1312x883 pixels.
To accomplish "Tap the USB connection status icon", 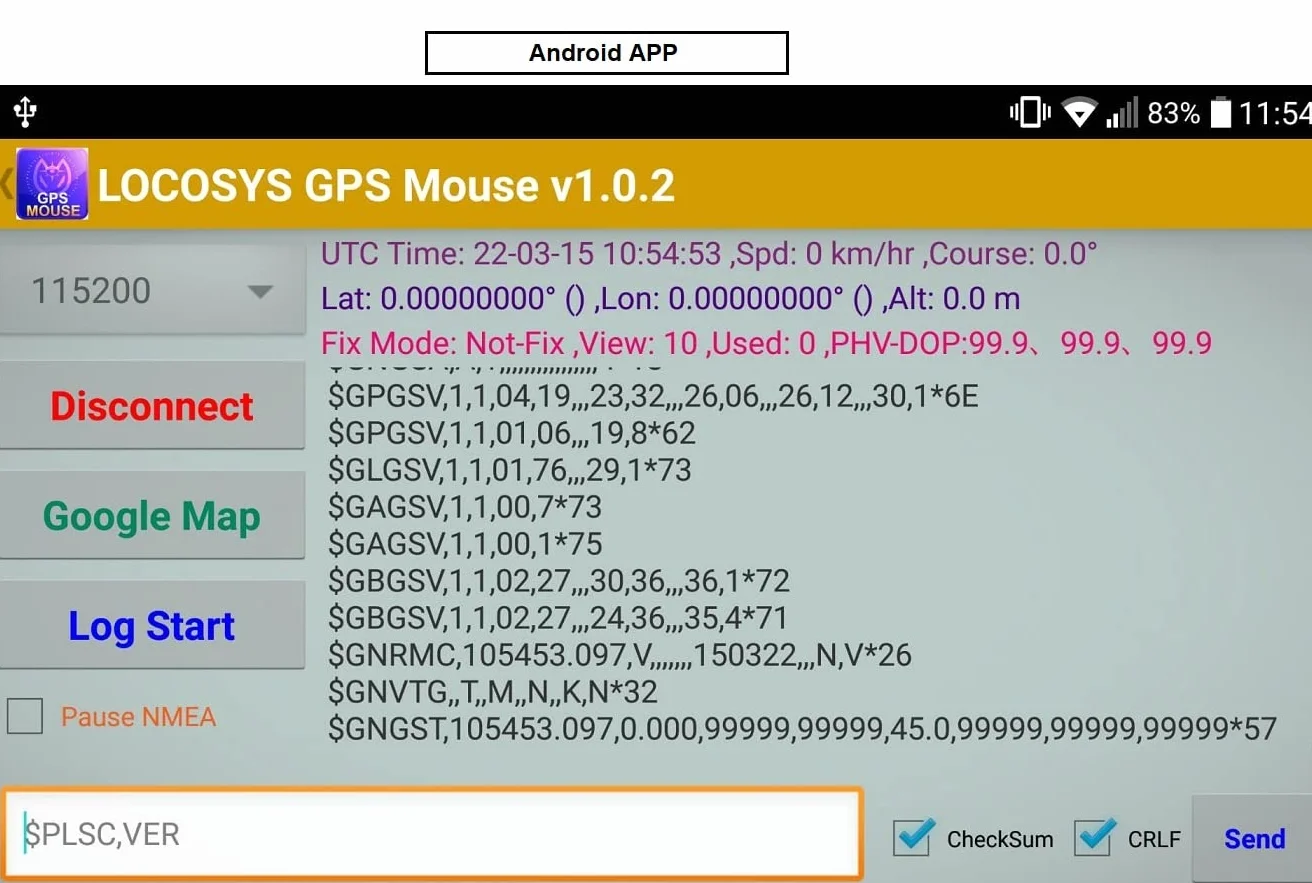I will (x=25, y=112).
